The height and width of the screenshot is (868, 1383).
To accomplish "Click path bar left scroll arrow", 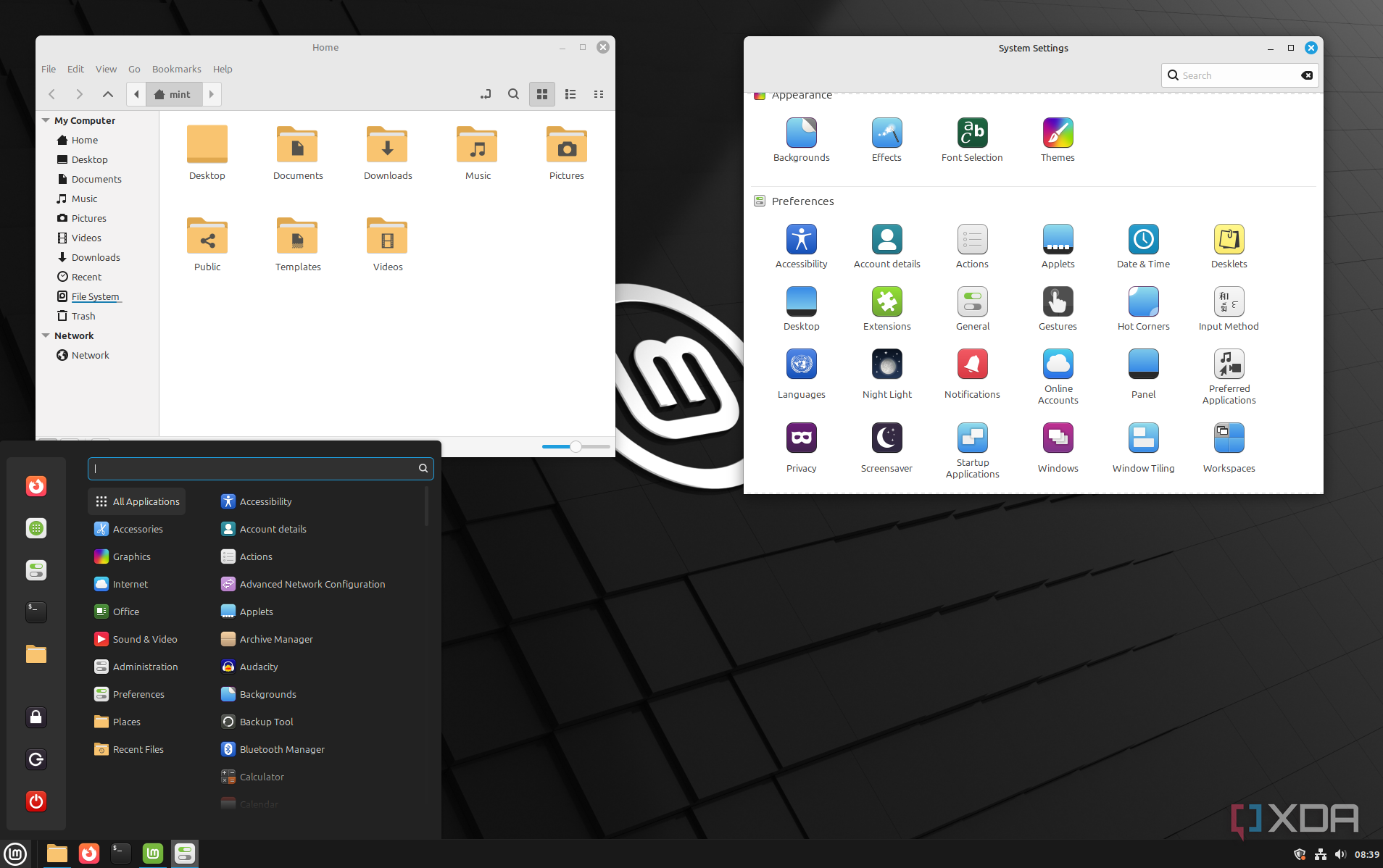I will 136,94.
